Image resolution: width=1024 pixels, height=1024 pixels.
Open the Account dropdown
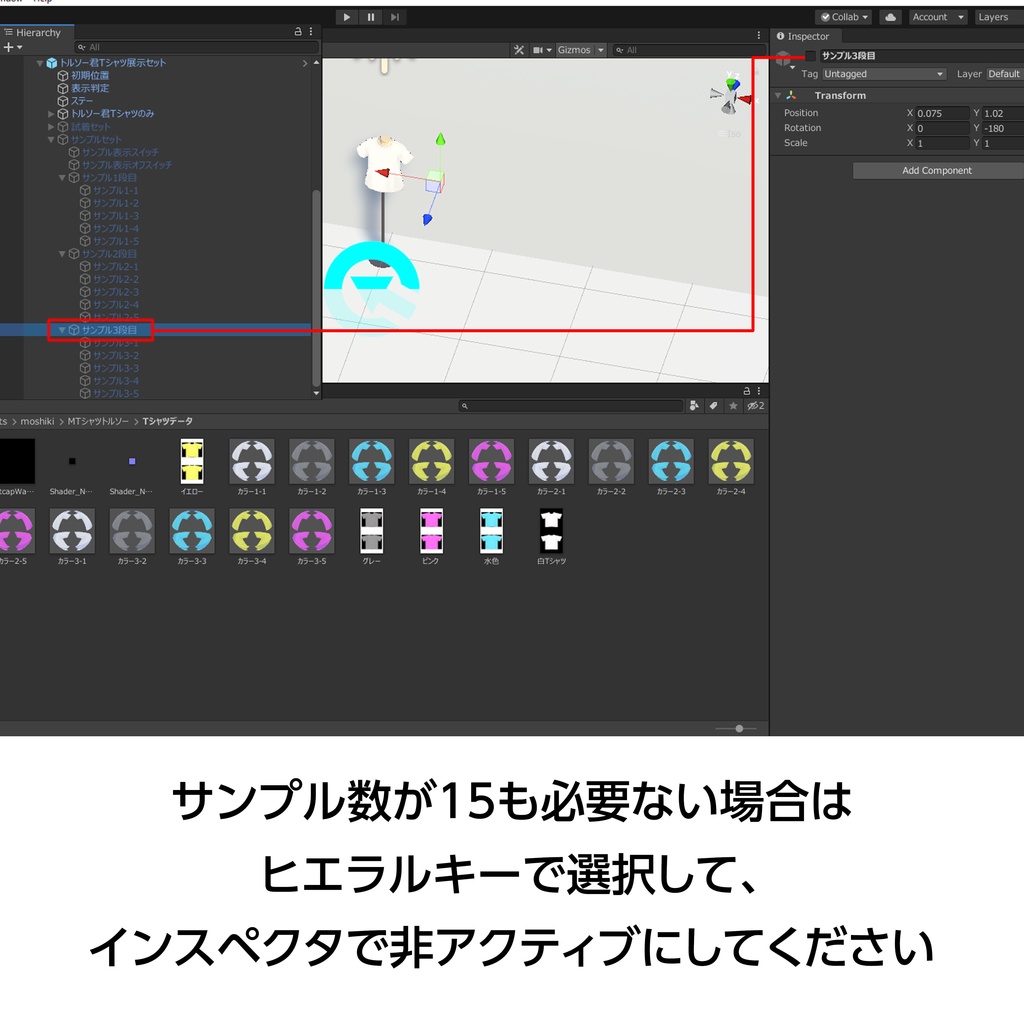pyautogui.click(x=938, y=17)
